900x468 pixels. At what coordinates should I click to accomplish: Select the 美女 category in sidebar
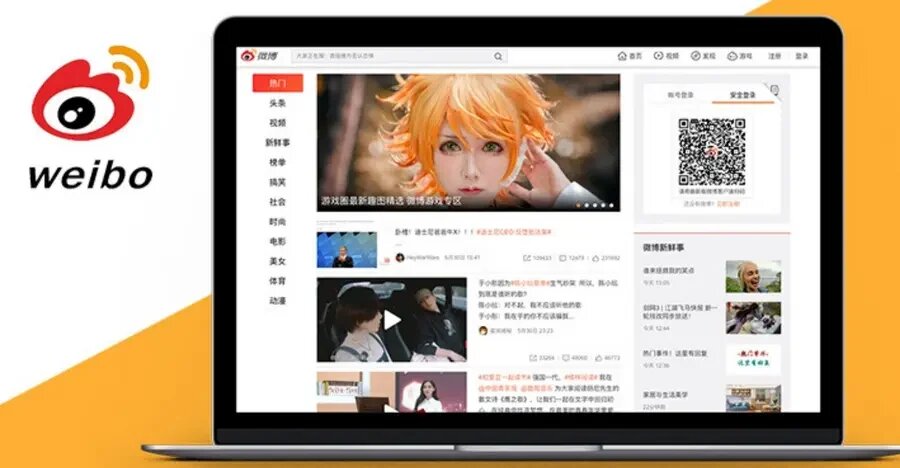coord(278,261)
